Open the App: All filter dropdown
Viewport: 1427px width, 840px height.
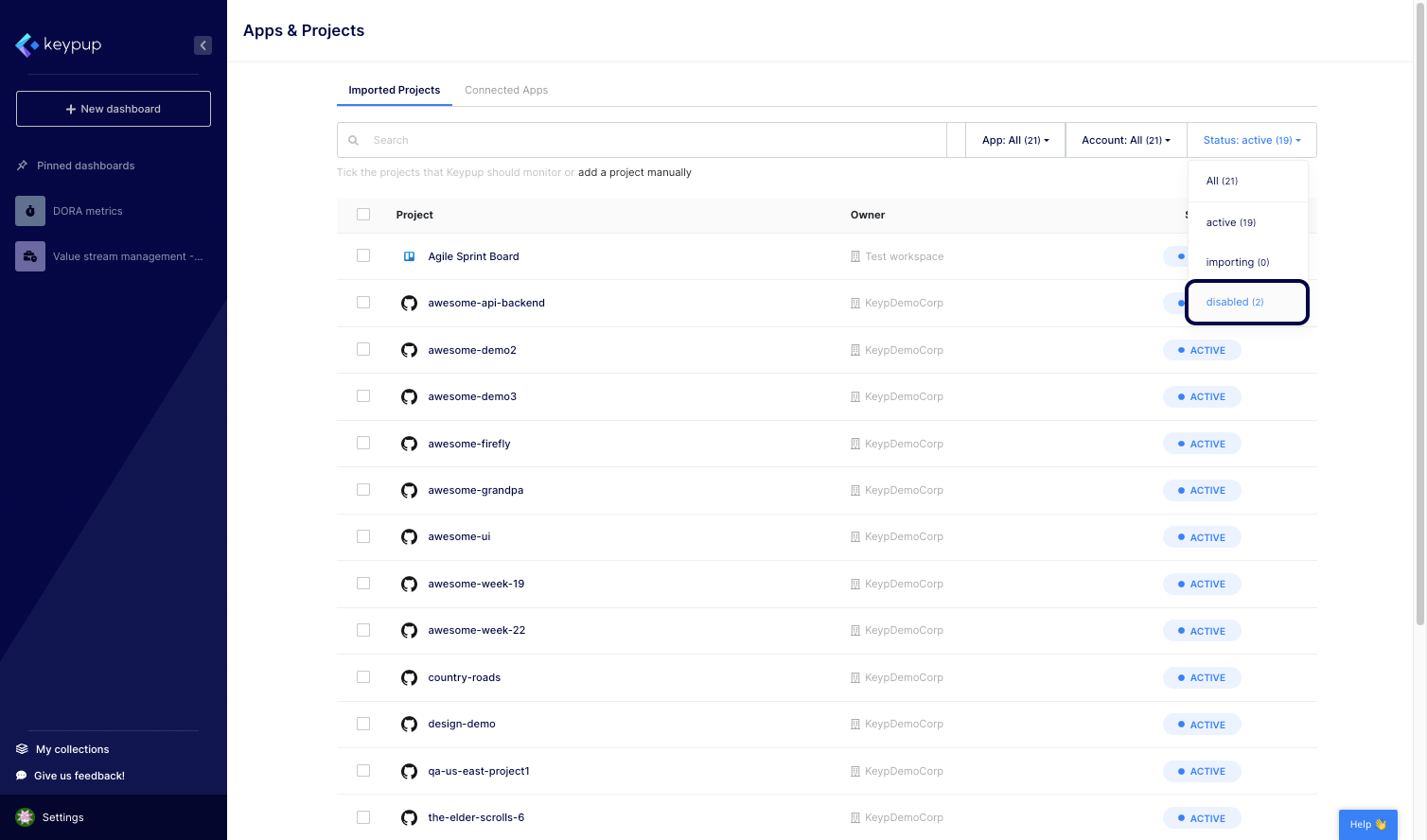tap(1014, 139)
